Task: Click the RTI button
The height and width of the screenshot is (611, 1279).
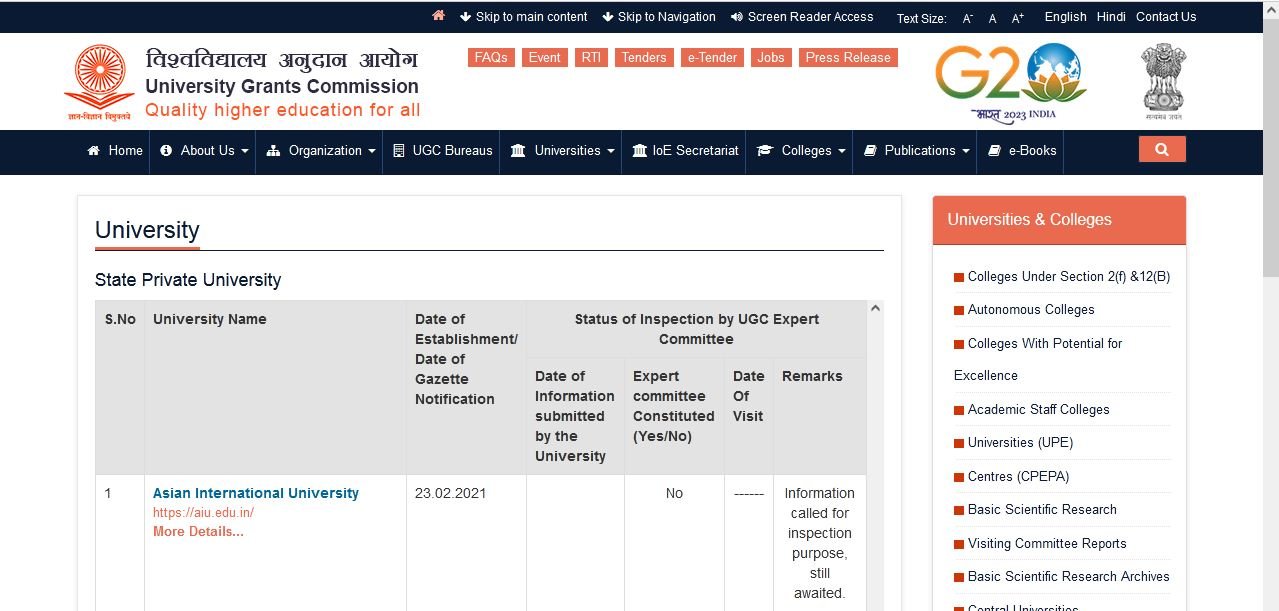Action: pyautogui.click(x=591, y=58)
